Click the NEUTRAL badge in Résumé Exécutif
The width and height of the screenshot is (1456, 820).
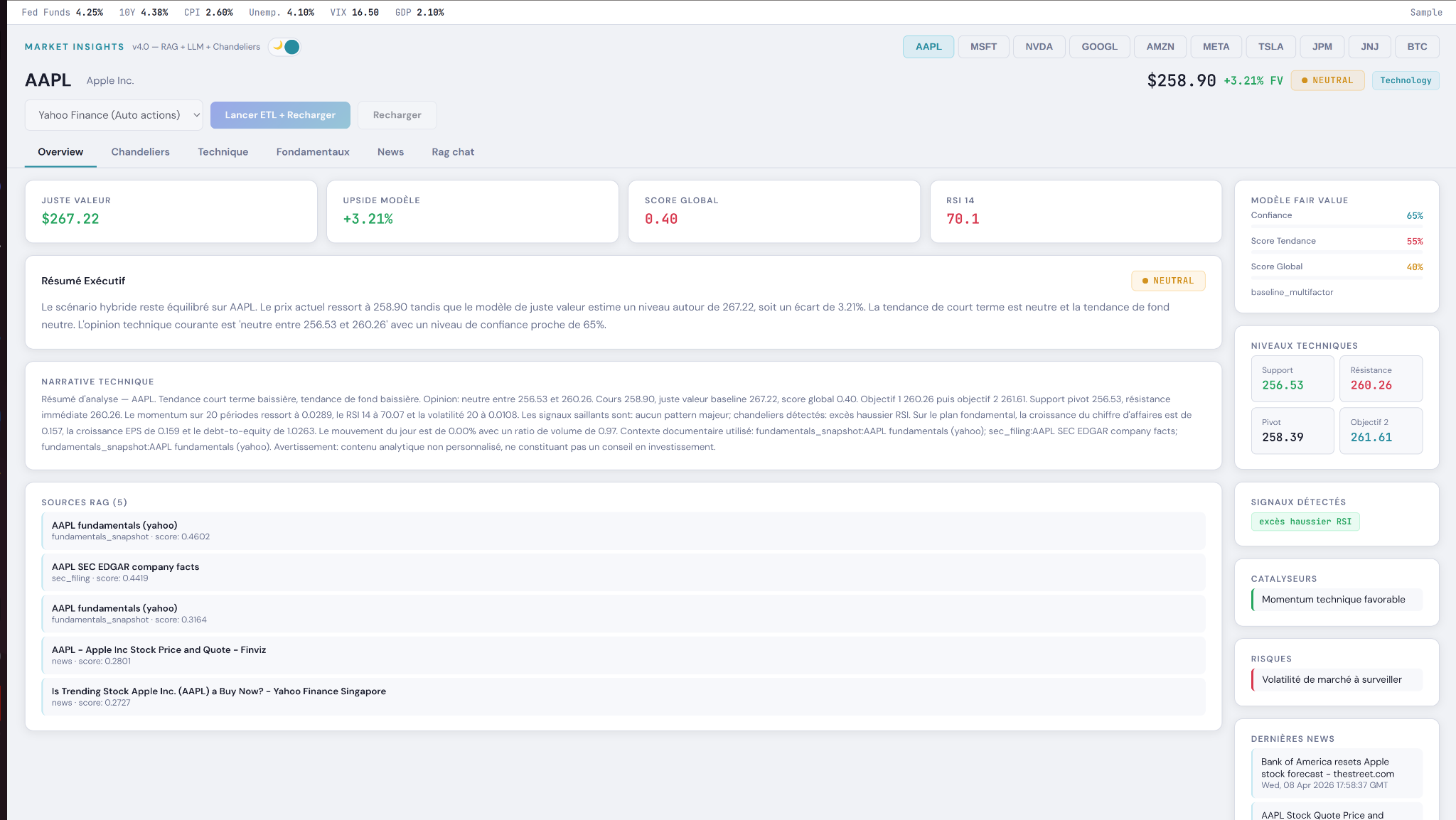[x=1167, y=281]
